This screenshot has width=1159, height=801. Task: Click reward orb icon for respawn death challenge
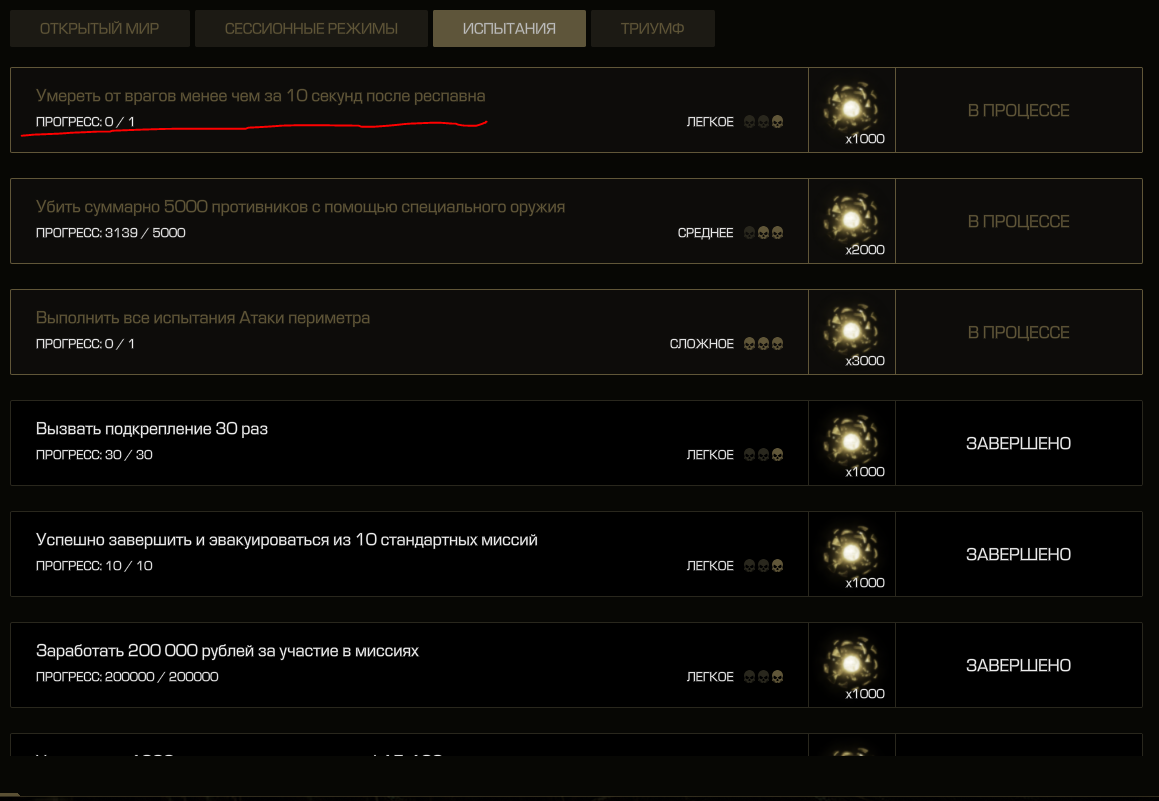coord(851,108)
